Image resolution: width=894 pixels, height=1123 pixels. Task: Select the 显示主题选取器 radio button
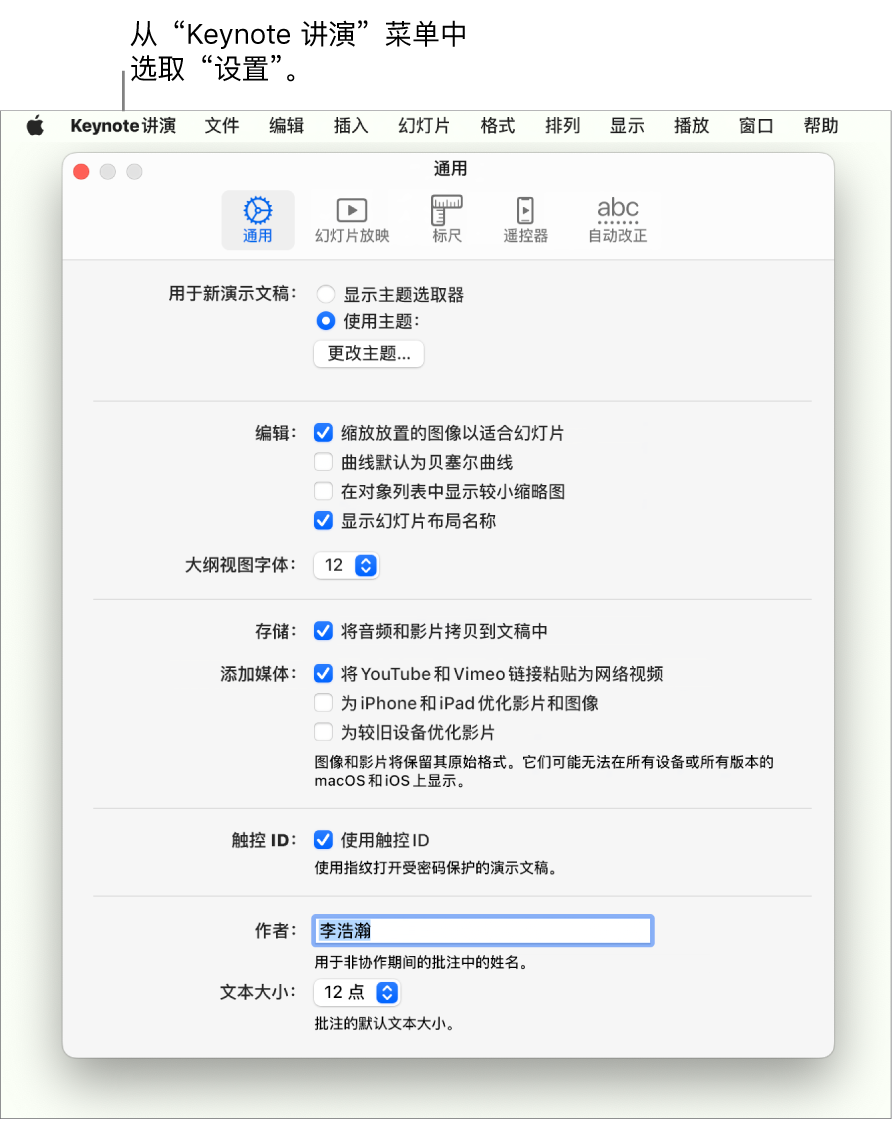[326, 294]
